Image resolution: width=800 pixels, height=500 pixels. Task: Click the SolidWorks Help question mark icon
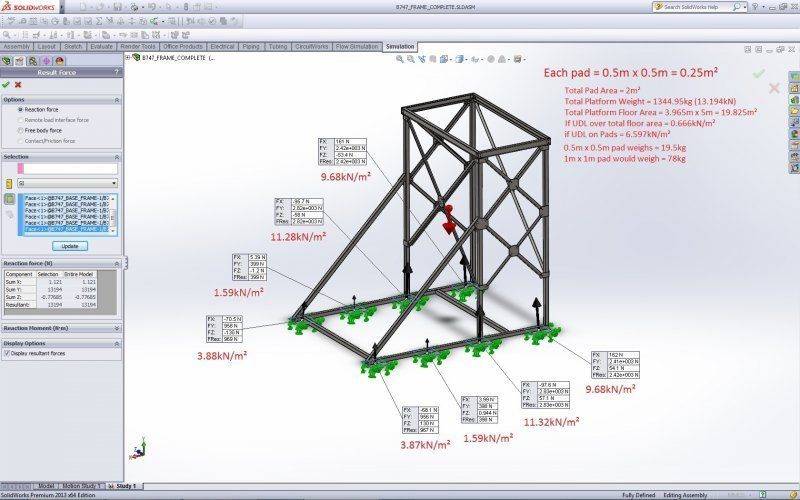tap(755, 7)
